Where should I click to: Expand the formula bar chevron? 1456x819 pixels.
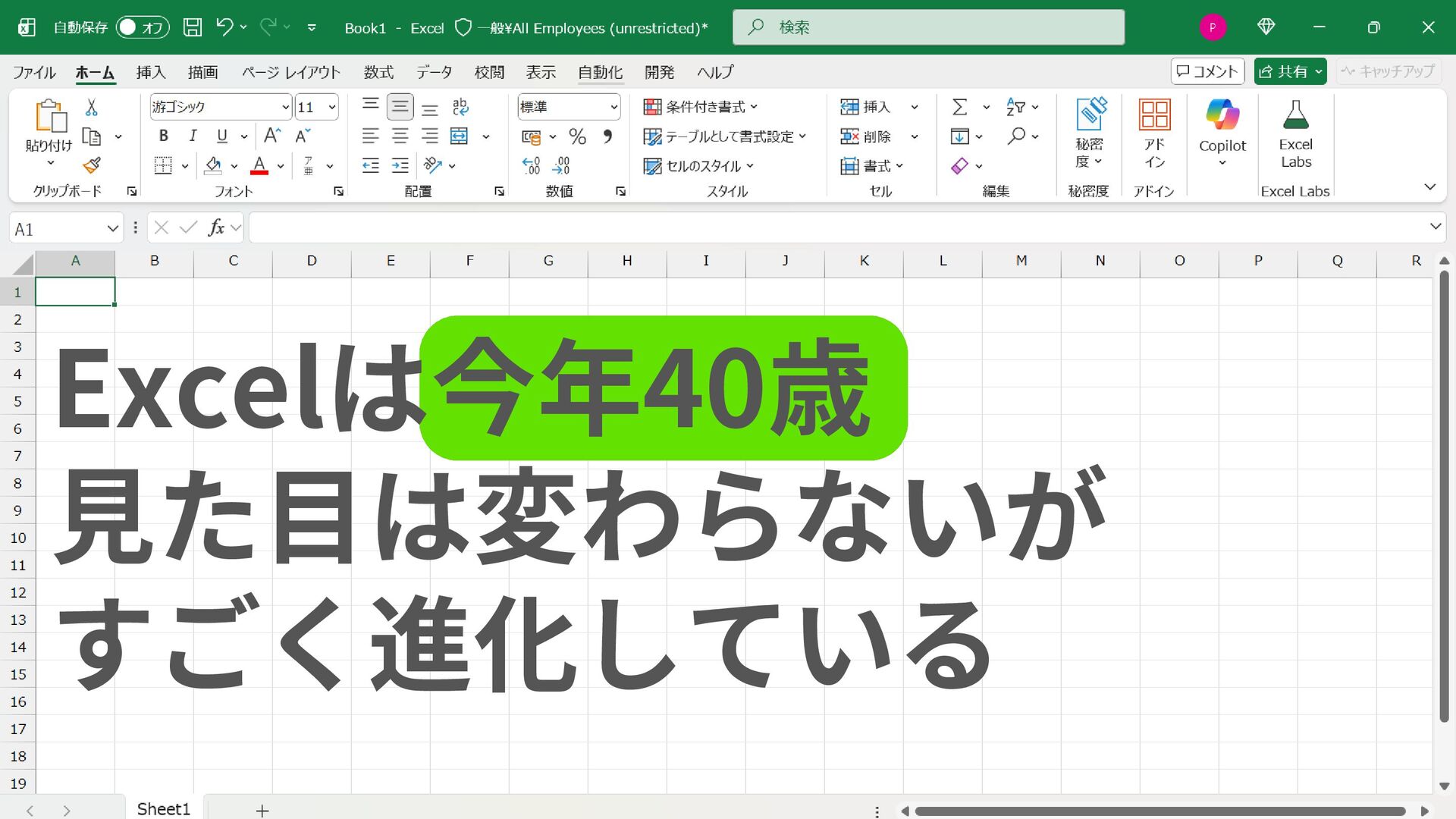tap(1435, 227)
